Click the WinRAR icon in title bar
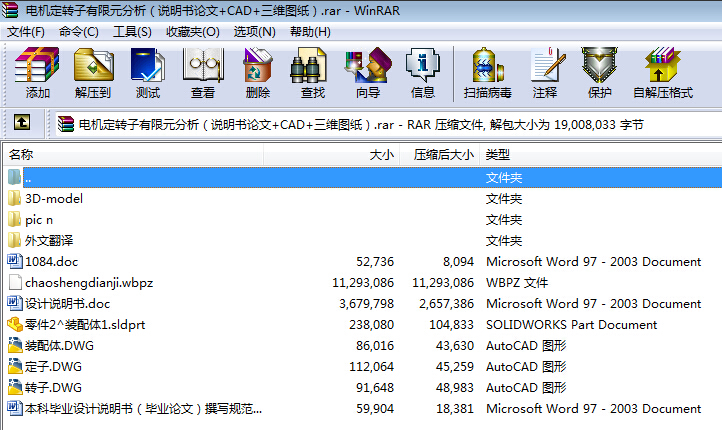The height and width of the screenshot is (430, 722). point(10,10)
